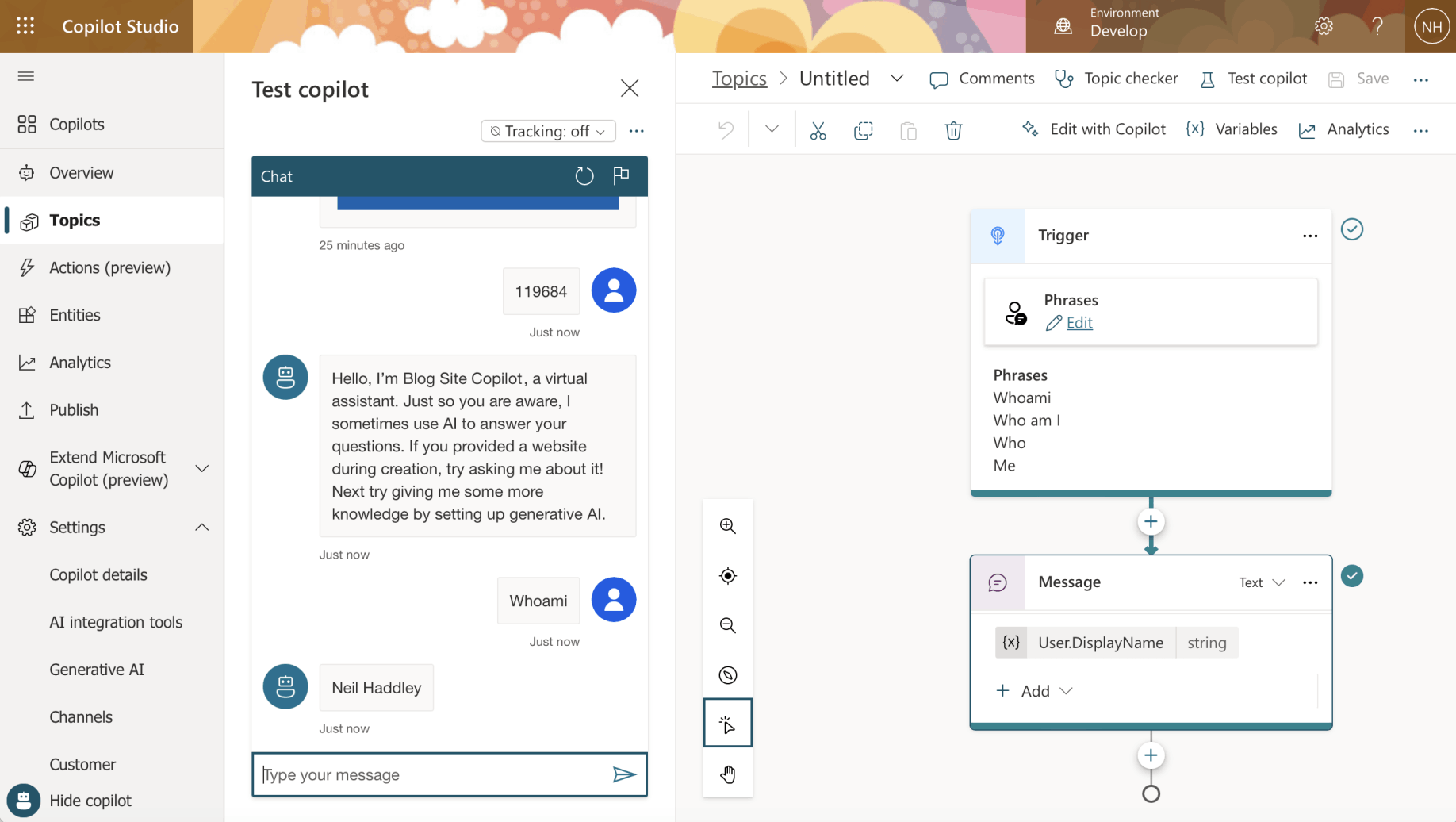
Task: Open the settings gear in header
Action: (1324, 26)
